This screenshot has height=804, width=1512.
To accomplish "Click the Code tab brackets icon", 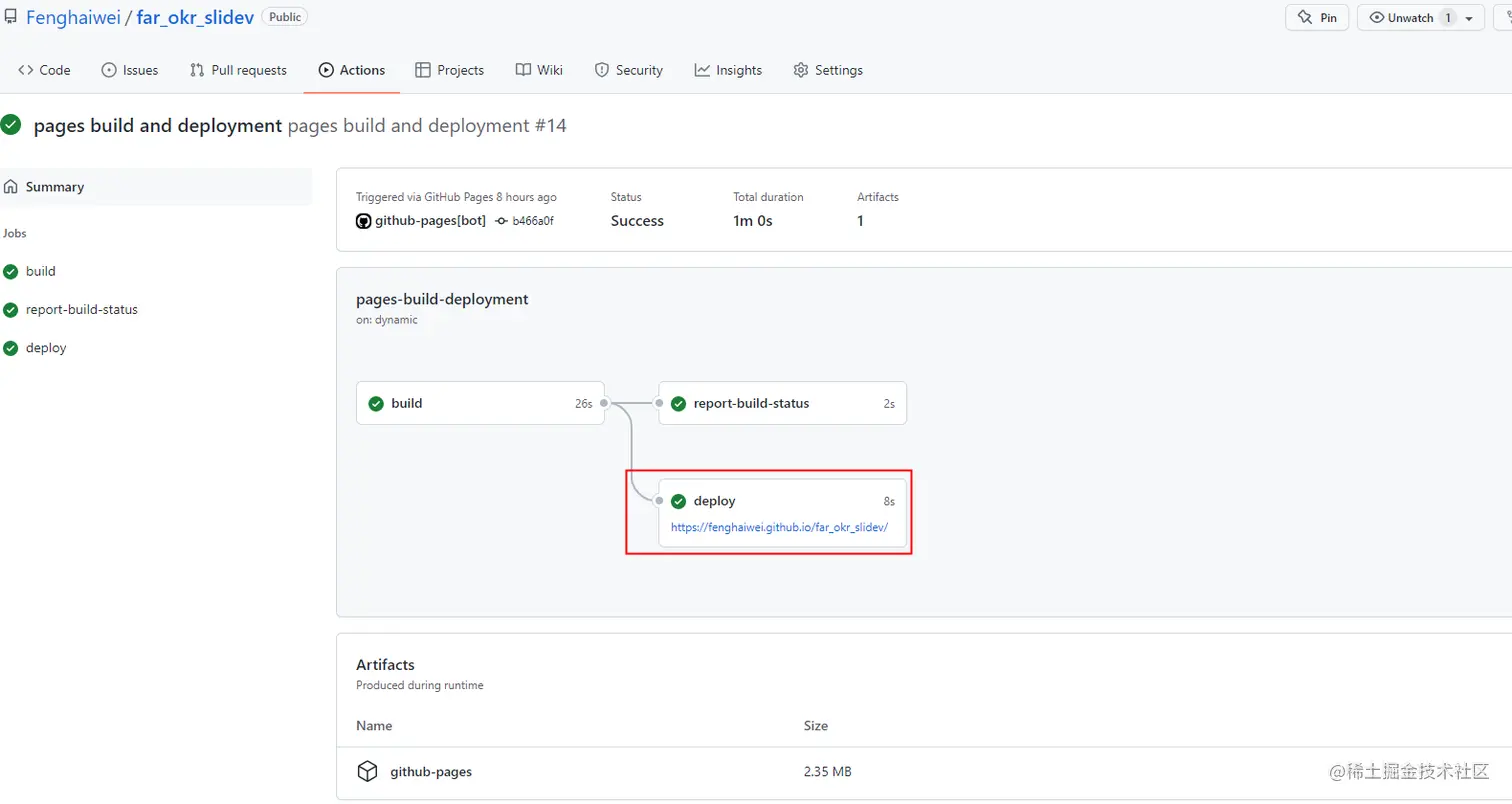I will tap(26, 70).
